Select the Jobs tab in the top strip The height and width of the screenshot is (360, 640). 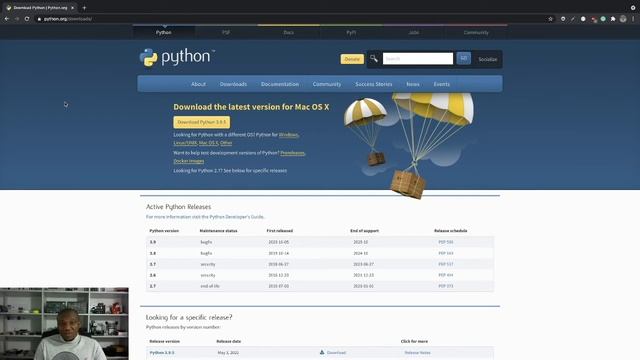click(413, 32)
